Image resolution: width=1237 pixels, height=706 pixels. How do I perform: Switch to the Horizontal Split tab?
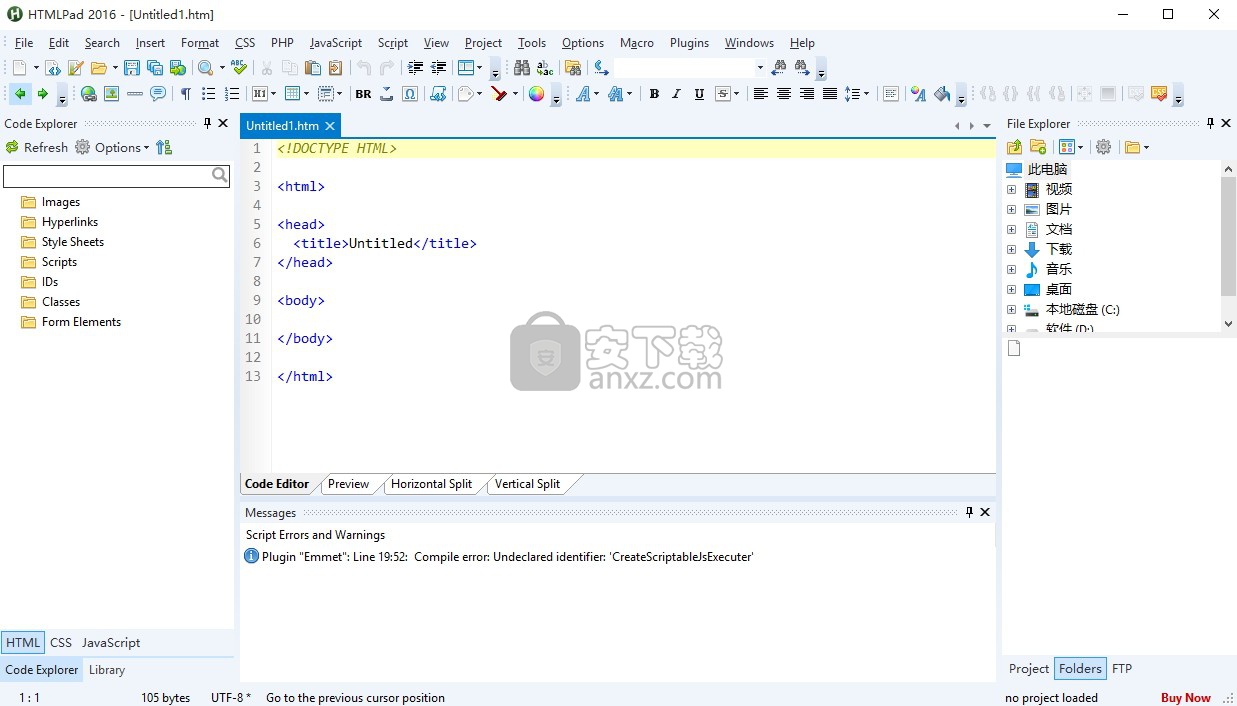pyautogui.click(x=431, y=484)
